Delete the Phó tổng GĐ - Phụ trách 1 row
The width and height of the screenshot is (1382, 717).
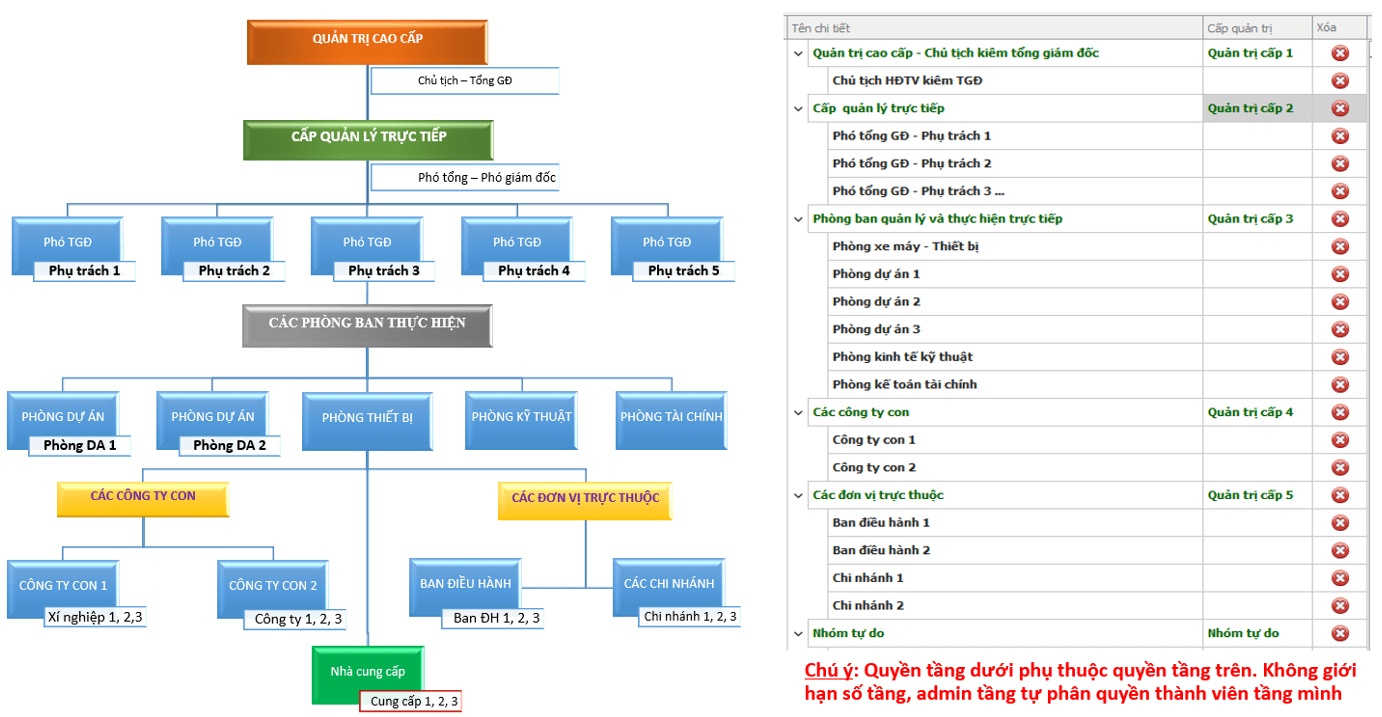click(1340, 136)
